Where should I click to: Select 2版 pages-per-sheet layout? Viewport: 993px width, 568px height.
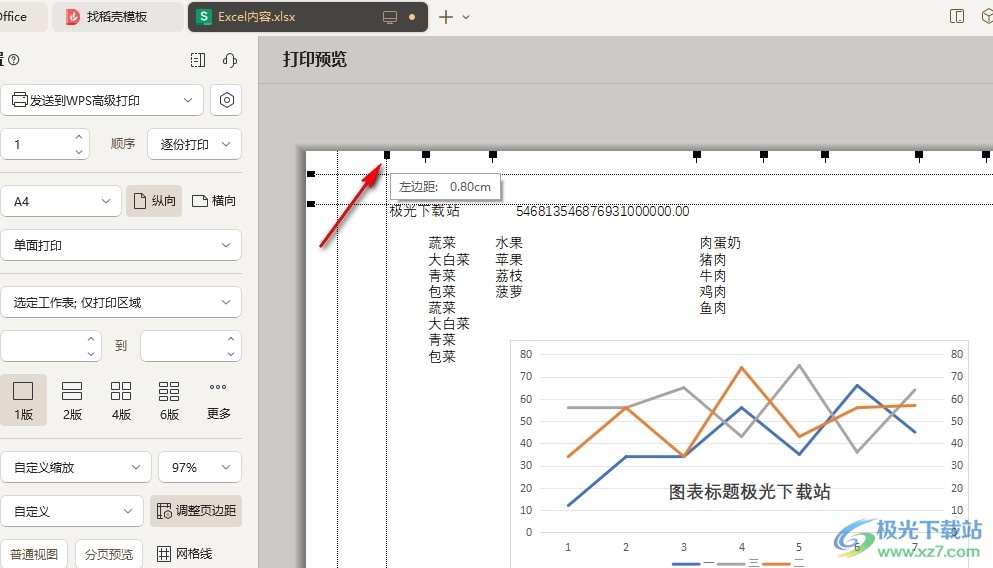[x=72, y=400]
